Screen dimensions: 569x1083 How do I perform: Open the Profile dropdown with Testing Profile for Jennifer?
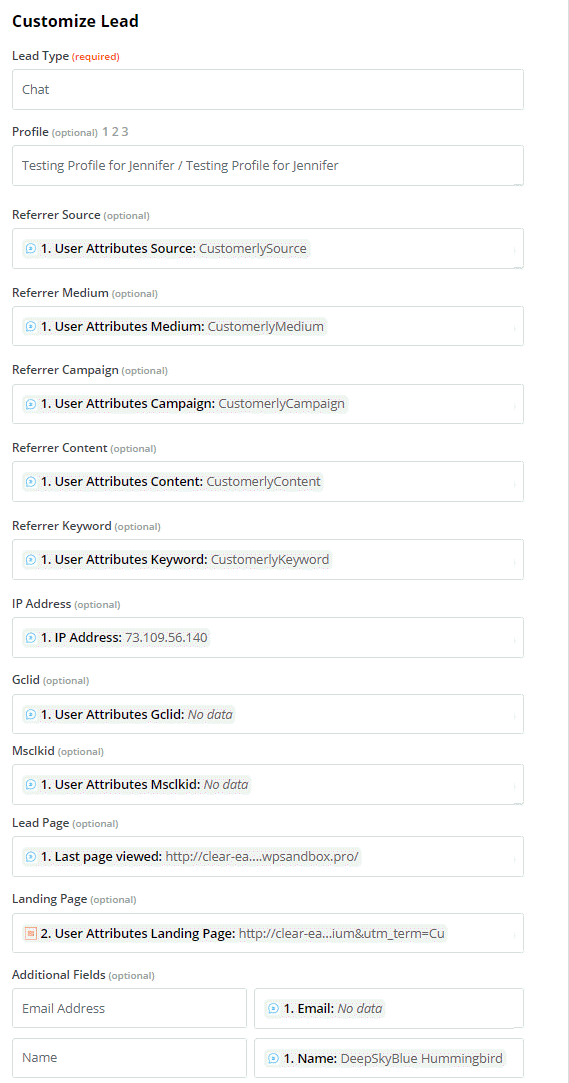[x=268, y=165]
